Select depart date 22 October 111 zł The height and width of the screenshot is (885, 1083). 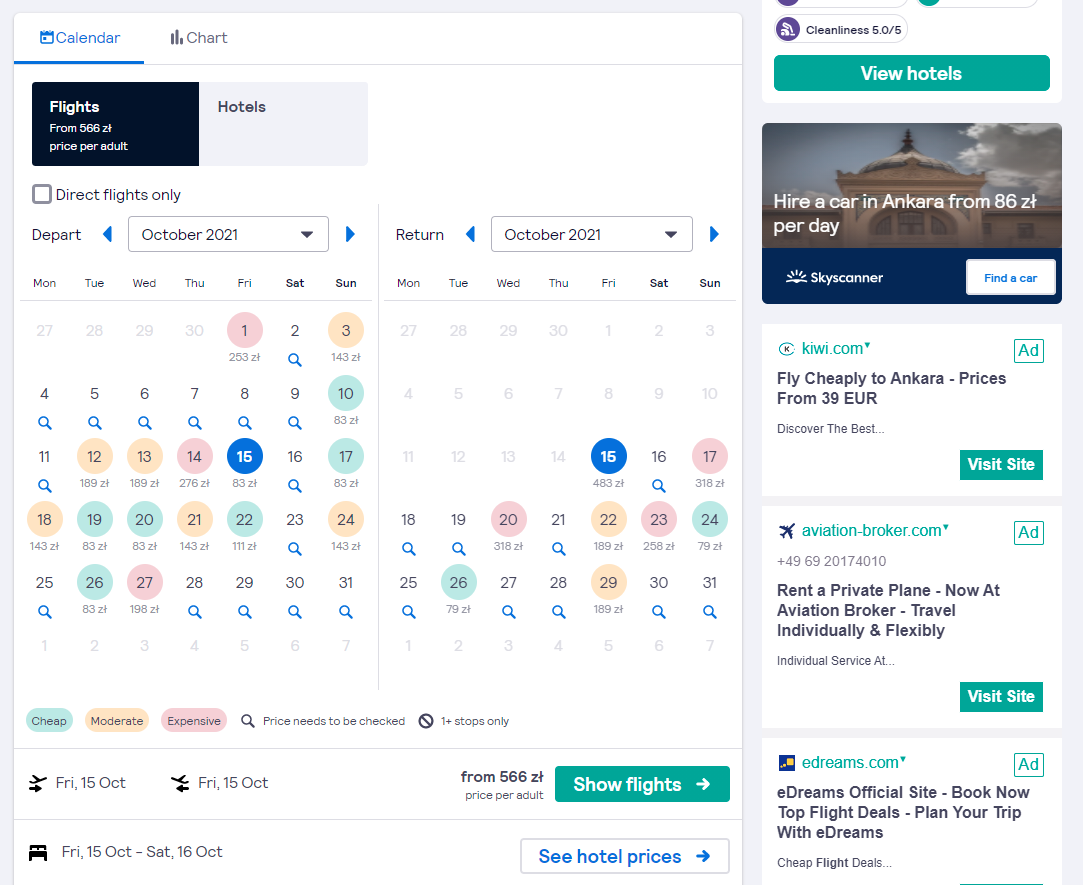245,520
